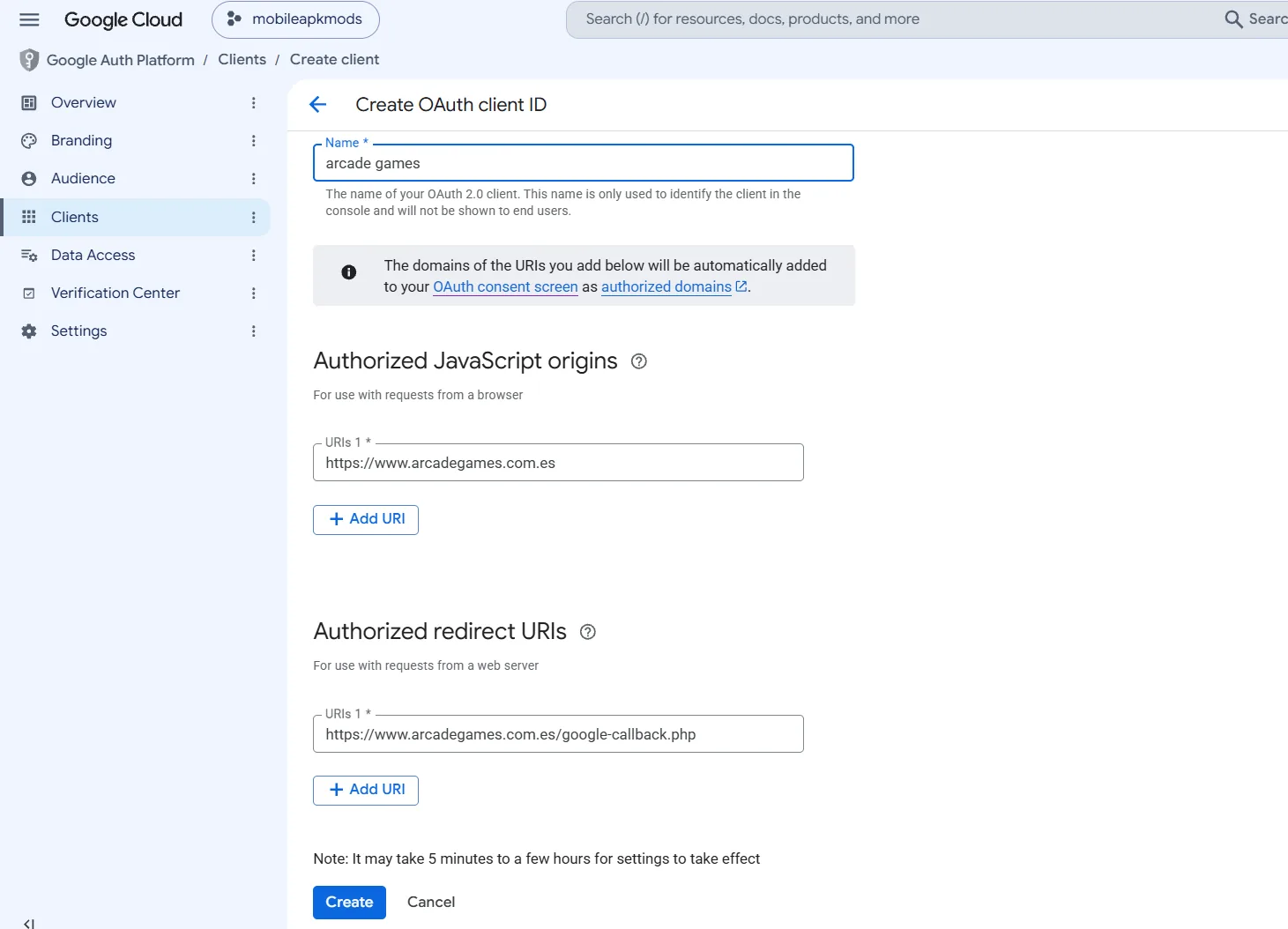This screenshot has width=1288, height=929.
Task: Edit the JavaScript origins URI field
Action: (558, 463)
